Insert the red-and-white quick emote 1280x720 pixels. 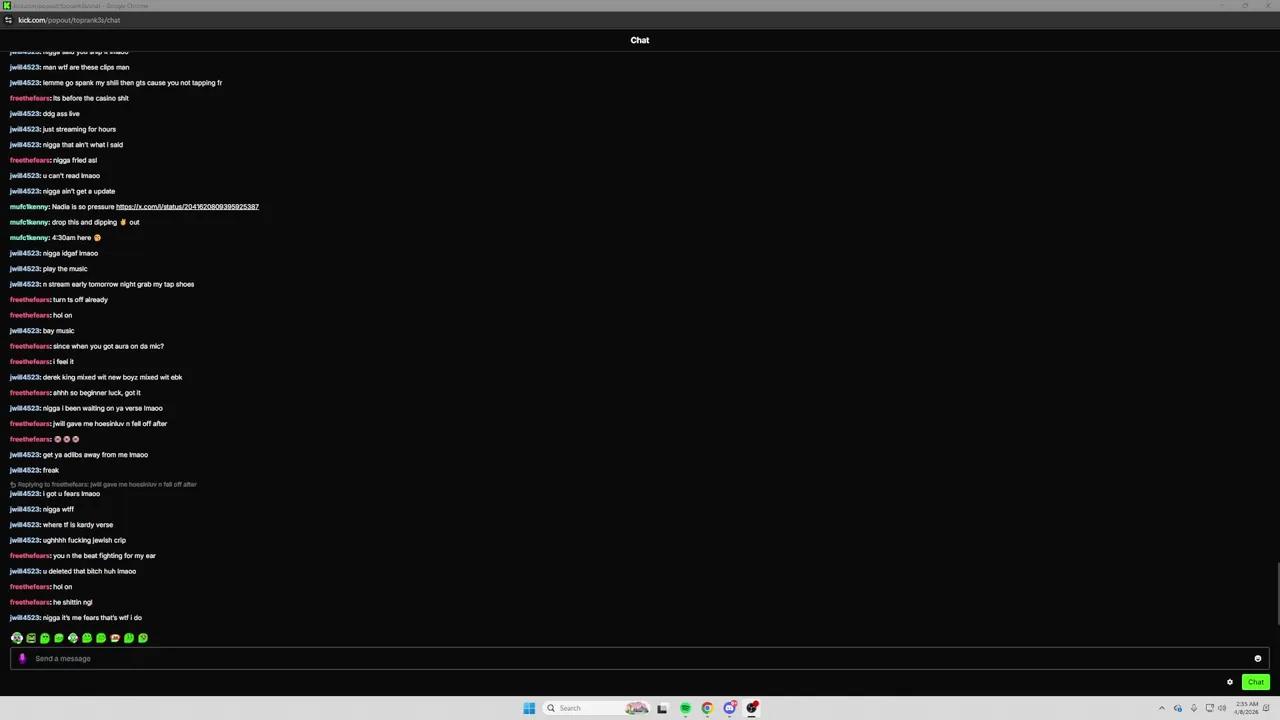(115, 638)
